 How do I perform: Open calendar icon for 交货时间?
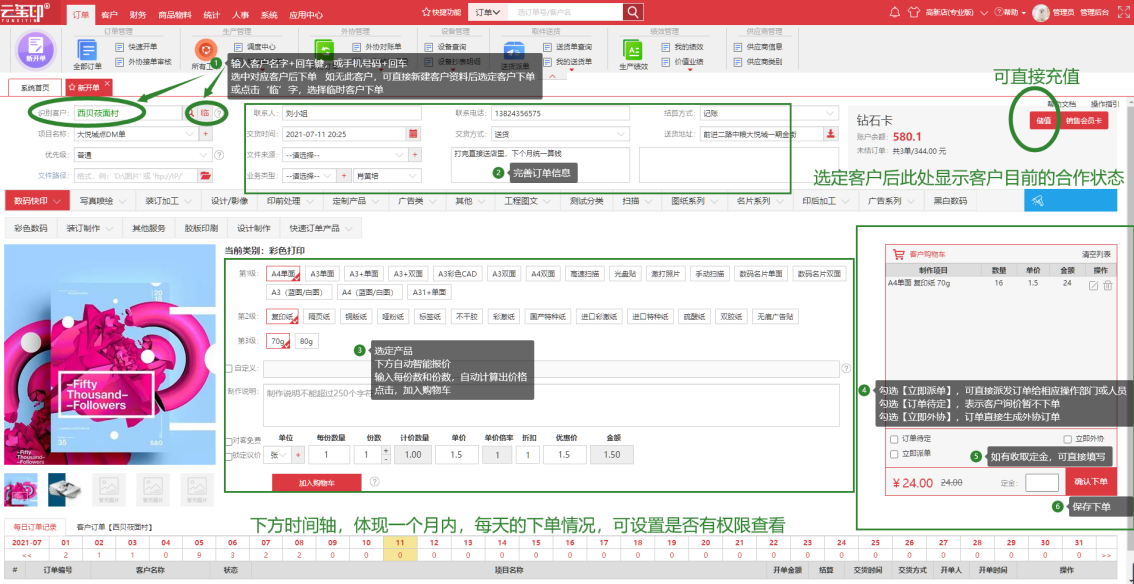[x=413, y=134]
